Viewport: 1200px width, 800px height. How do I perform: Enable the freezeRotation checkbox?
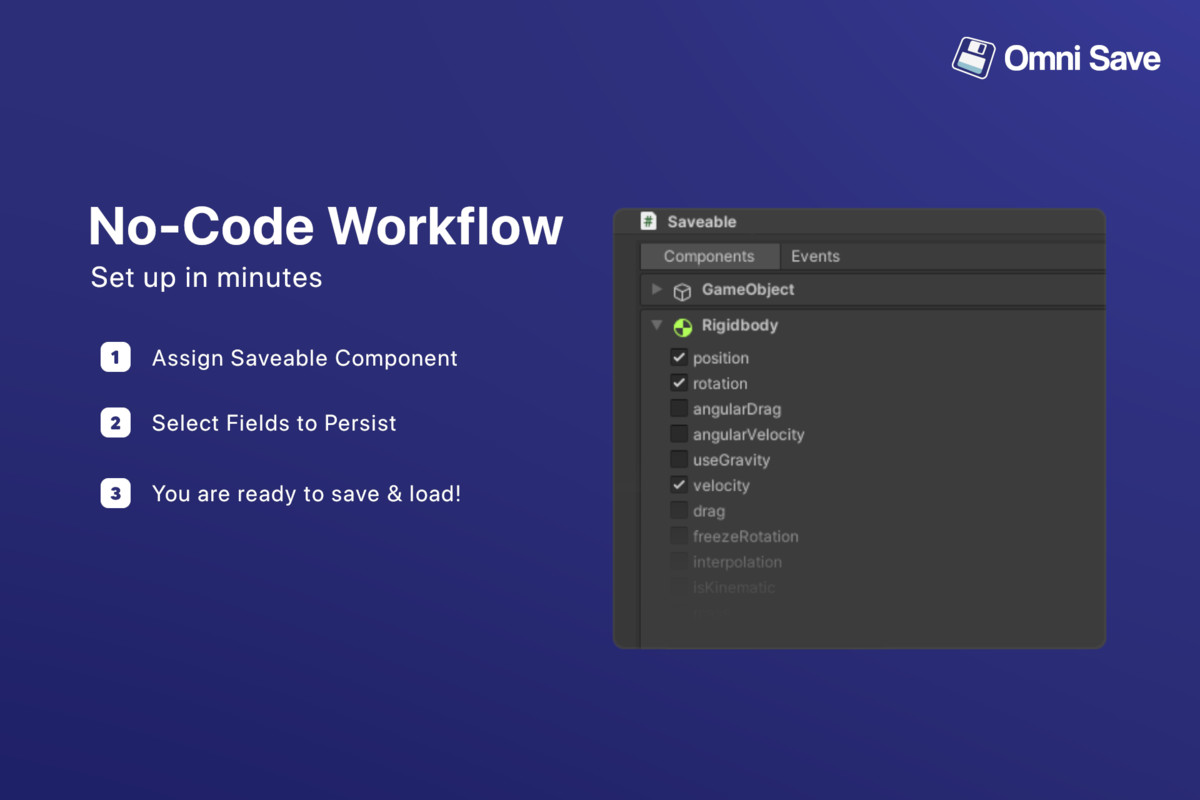tap(679, 536)
